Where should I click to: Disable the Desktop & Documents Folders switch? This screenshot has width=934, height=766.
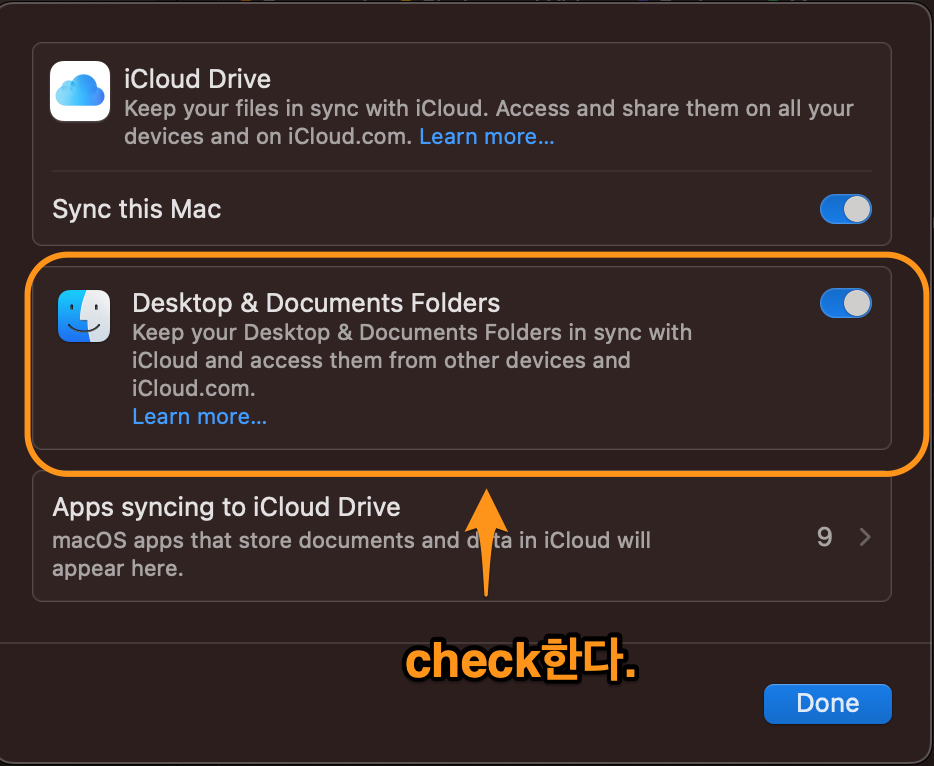tap(845, 303)
